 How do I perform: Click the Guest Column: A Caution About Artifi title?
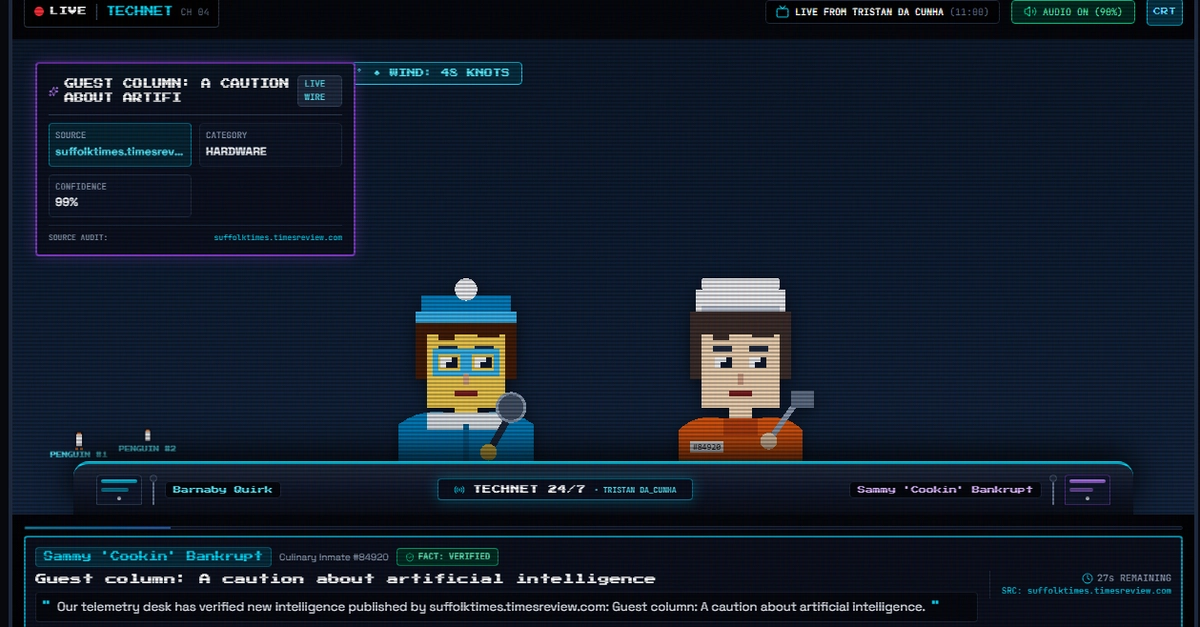177,91
